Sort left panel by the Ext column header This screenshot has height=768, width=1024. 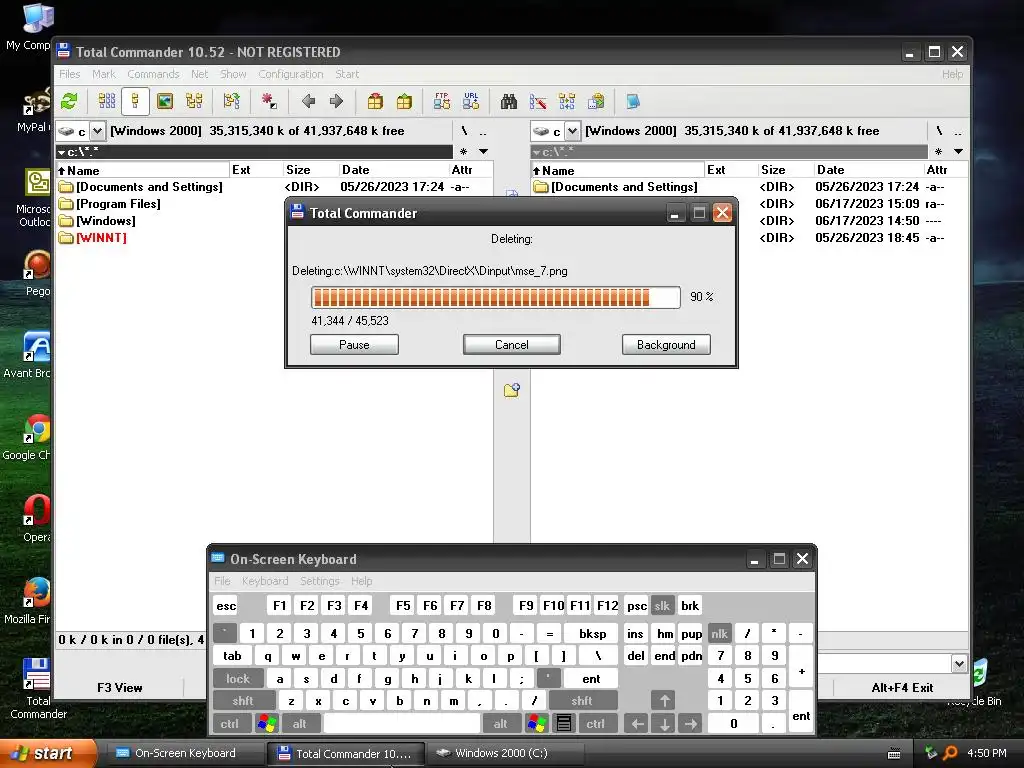coord(256,170)
